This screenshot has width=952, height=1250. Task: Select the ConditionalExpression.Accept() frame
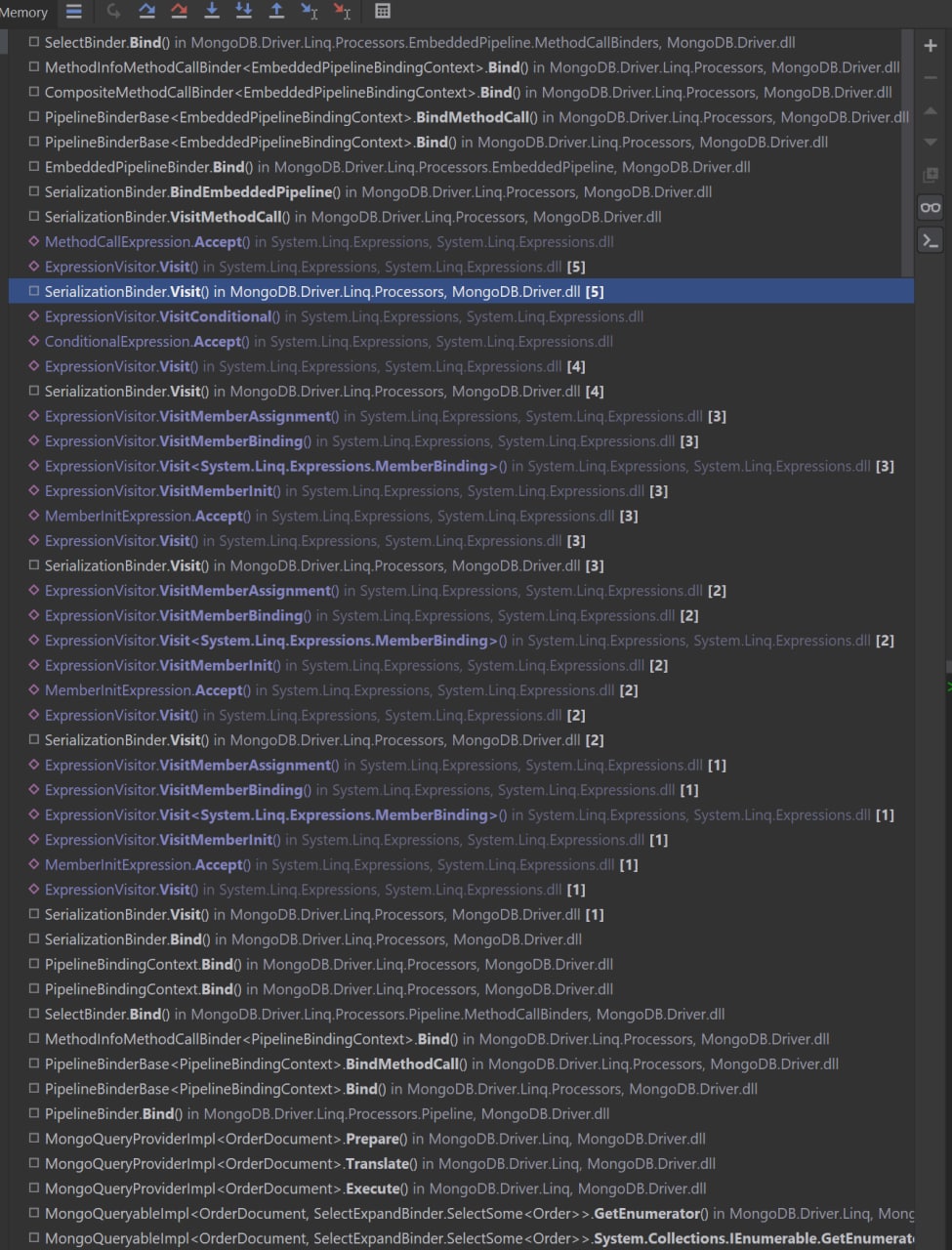461,342
